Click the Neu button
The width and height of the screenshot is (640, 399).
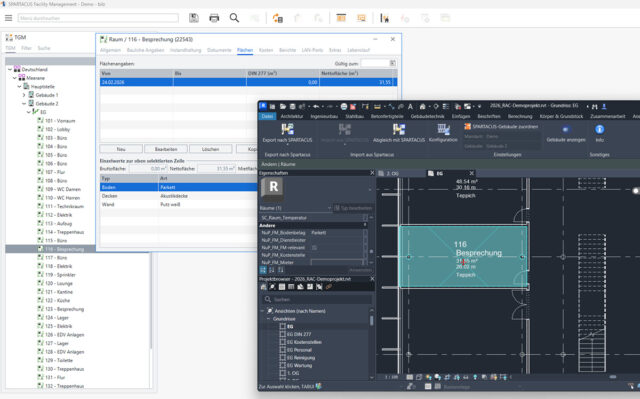pos(121,149)
